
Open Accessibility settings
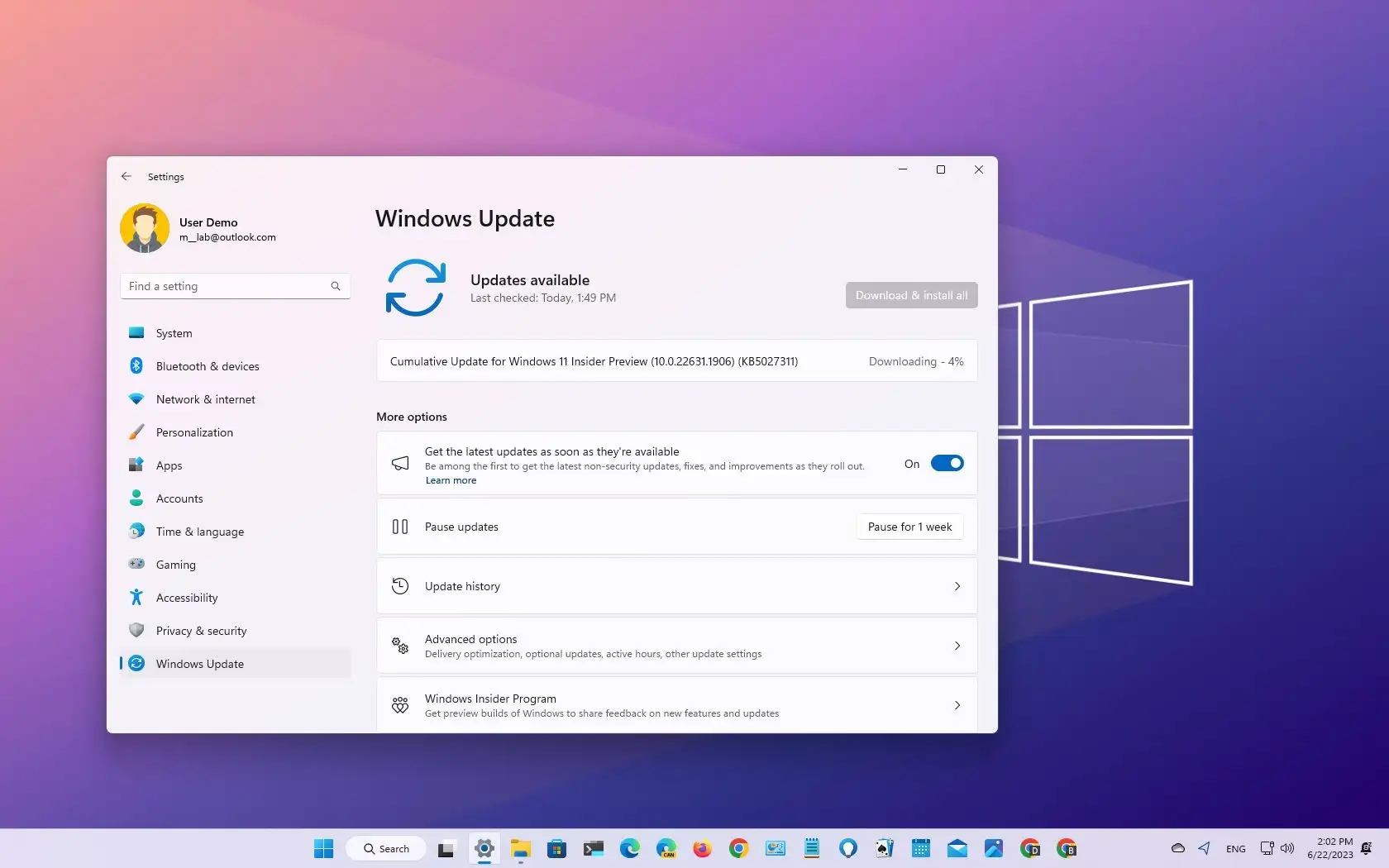[236, 598]
